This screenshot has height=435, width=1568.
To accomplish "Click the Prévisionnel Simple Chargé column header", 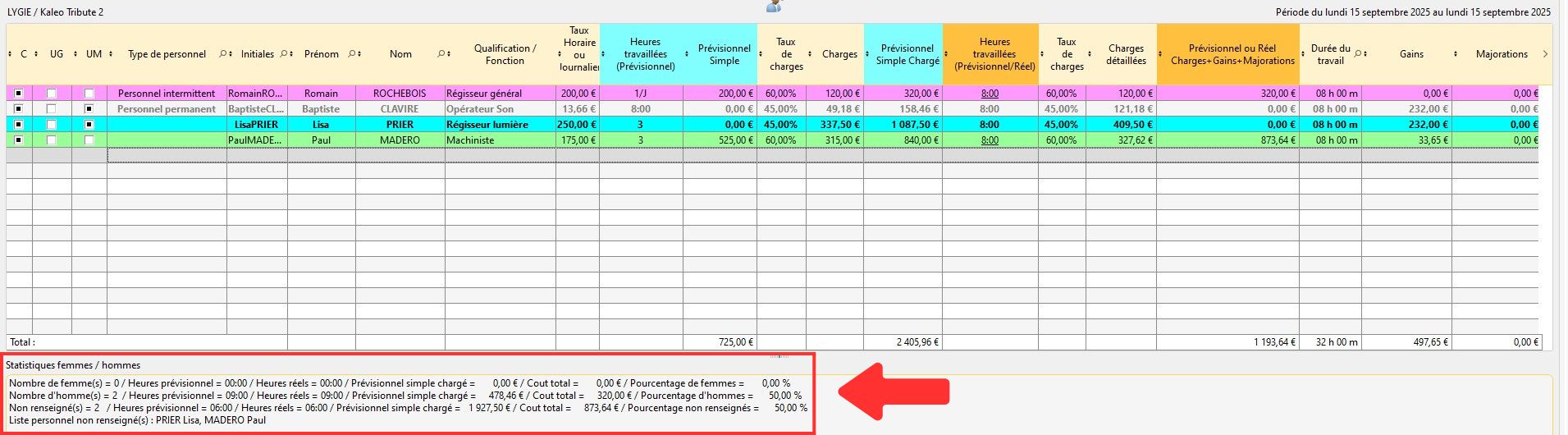I will coord(907,54).
